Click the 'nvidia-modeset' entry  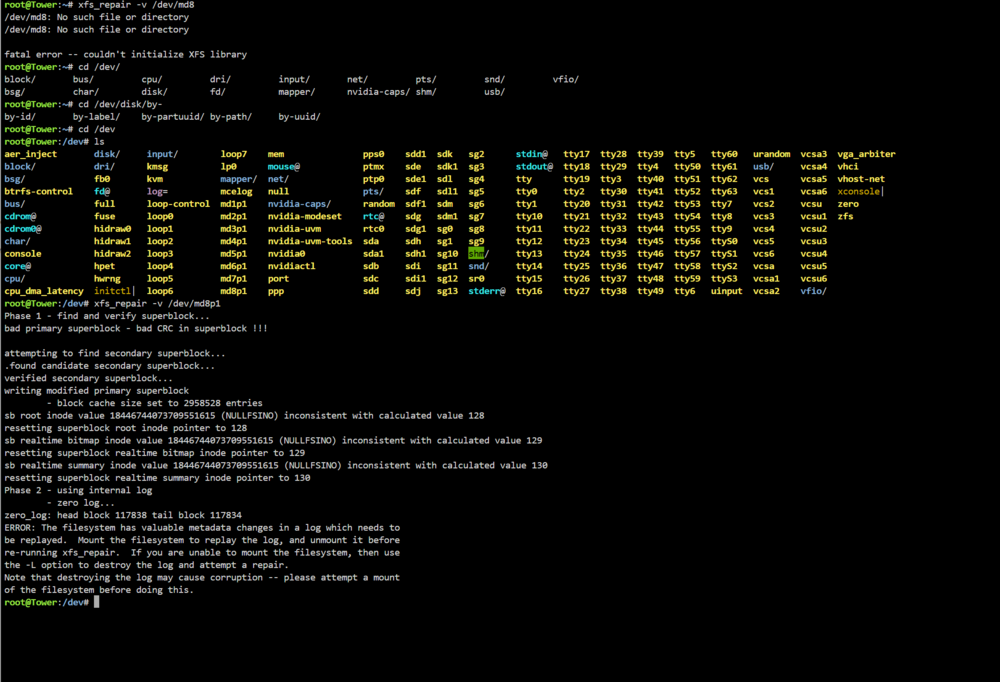tap(304, 216)
